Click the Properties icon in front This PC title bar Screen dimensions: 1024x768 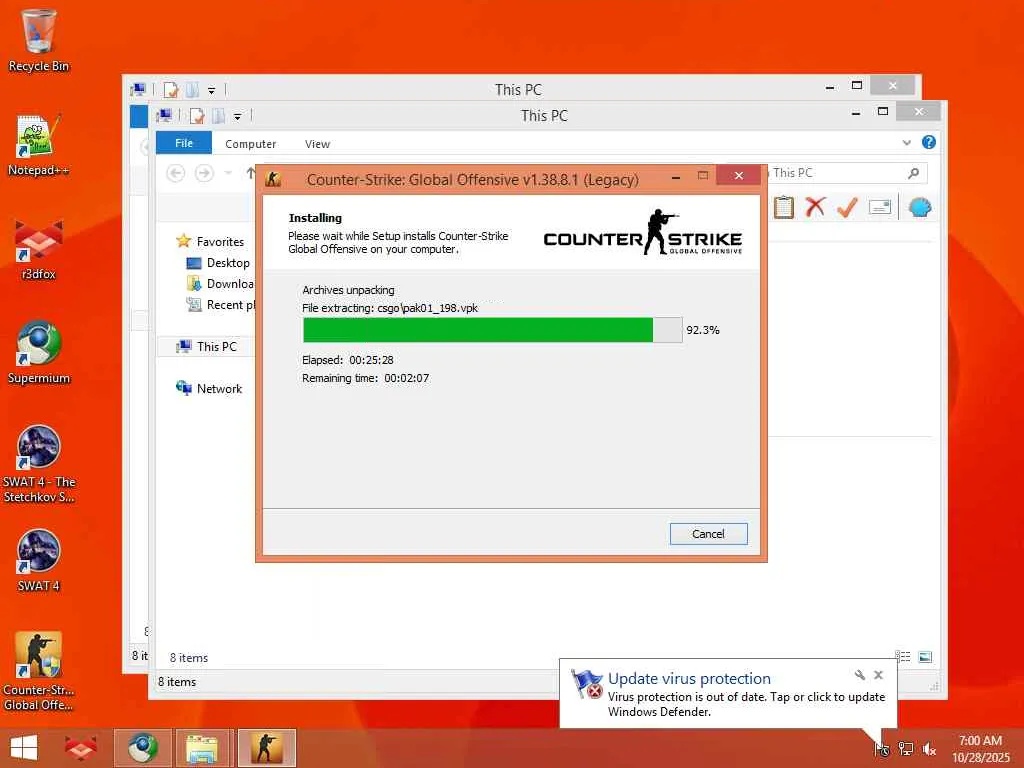197,116
